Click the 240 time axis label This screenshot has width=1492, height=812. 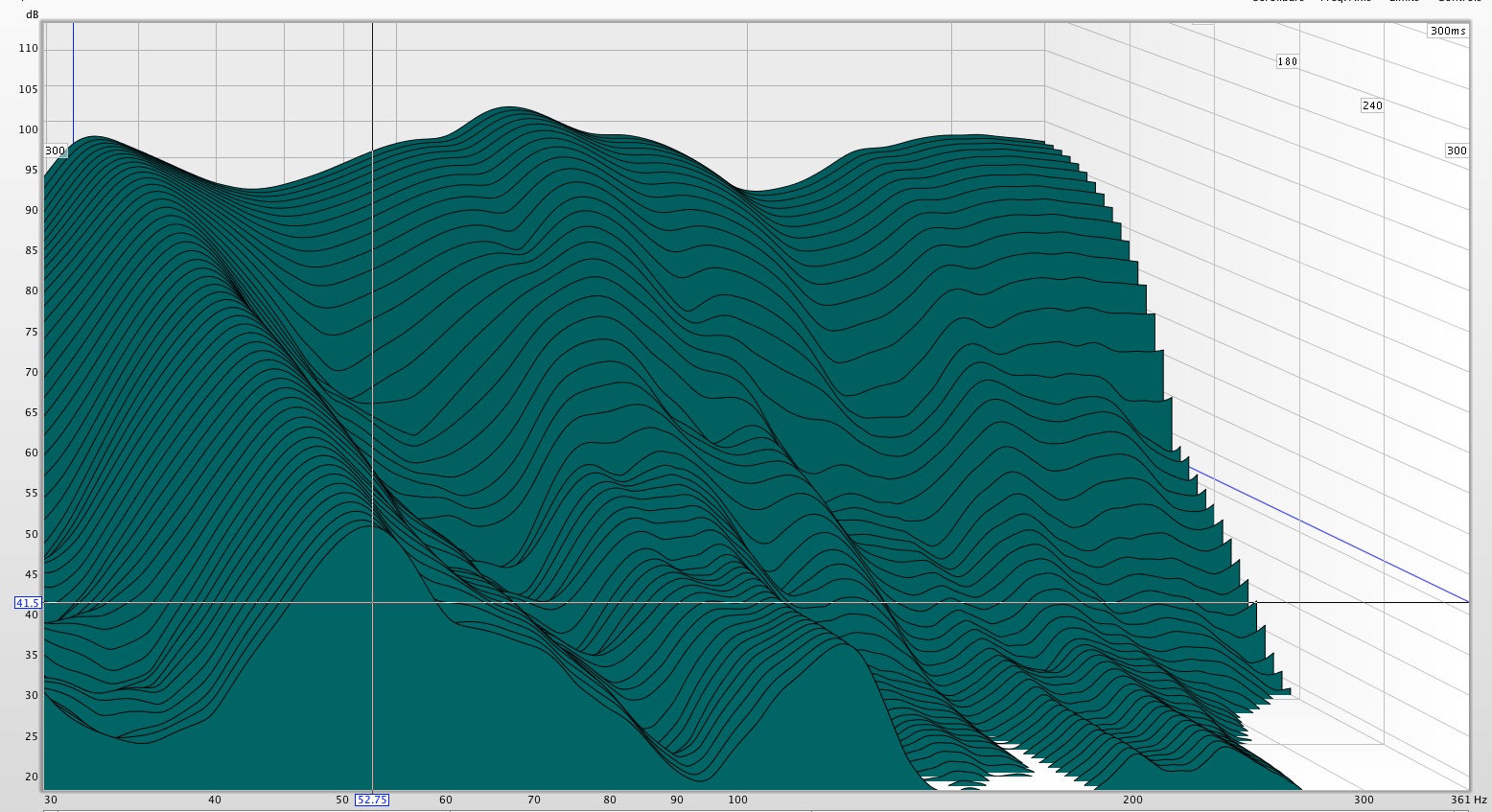[1372, 105]
